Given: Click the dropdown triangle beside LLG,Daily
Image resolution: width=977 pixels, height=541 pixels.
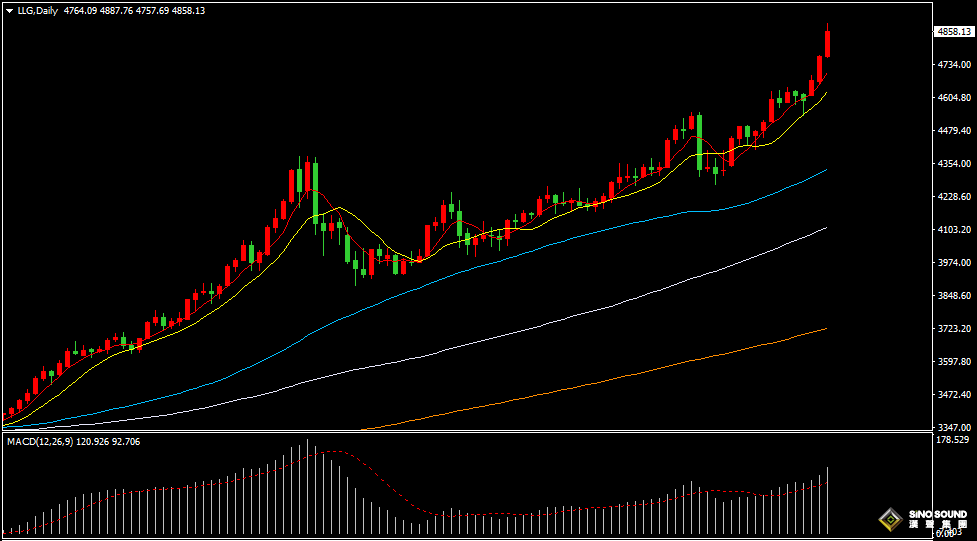Looking at the screenshot, I should (x=9, y=10).
